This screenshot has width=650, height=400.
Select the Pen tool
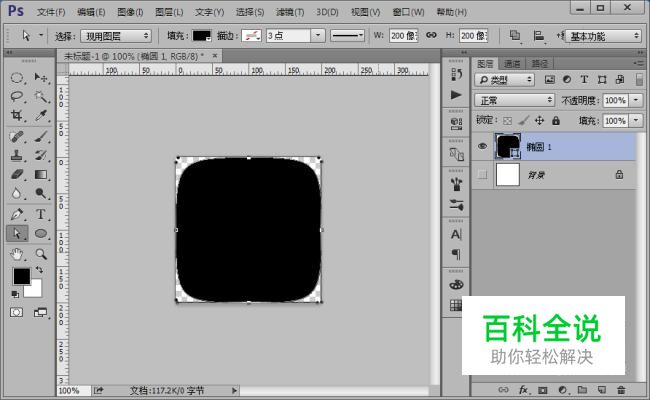pyautogui.click(x=17, y=214)
